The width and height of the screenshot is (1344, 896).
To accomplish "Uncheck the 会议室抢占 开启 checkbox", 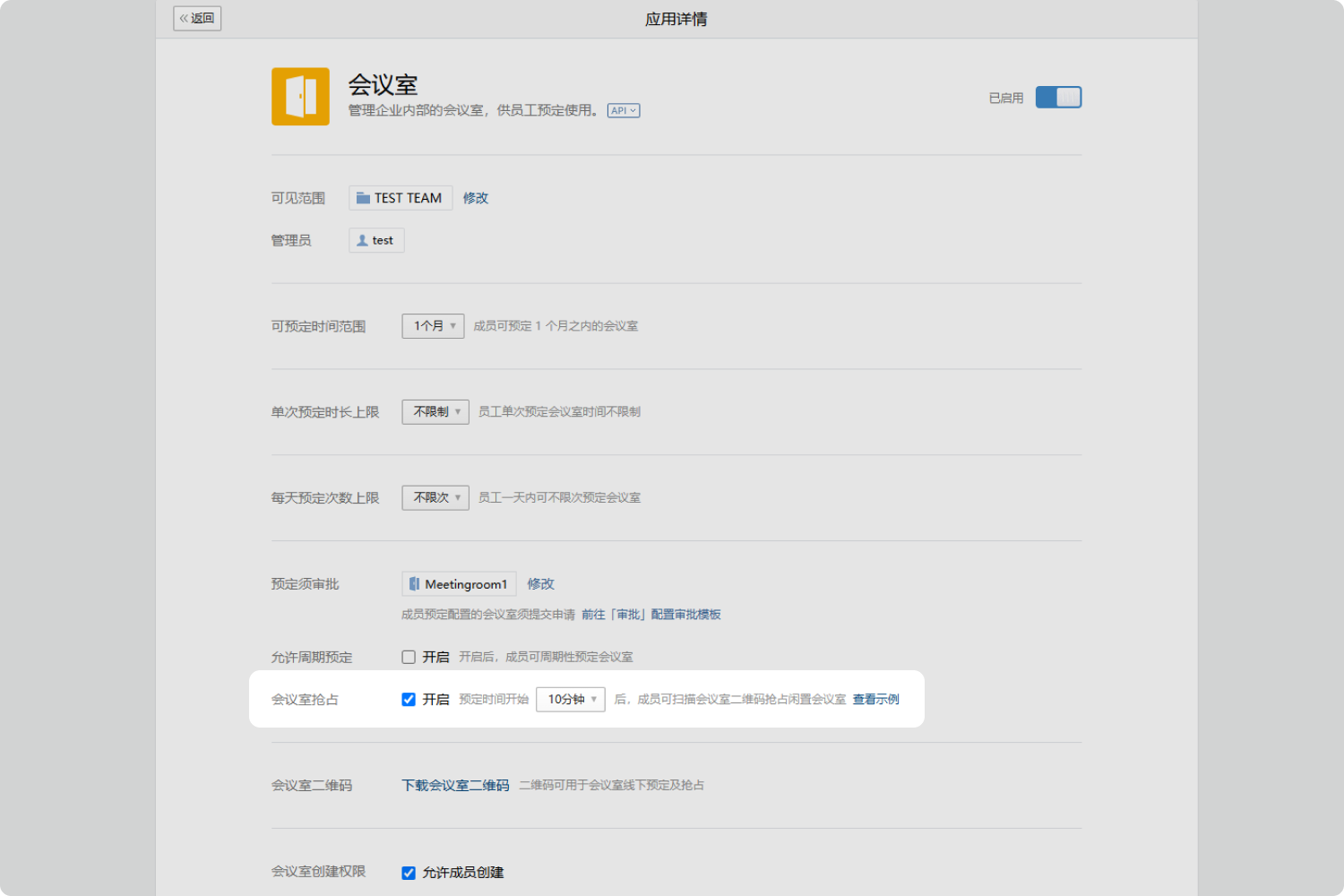I will (409, 699).
